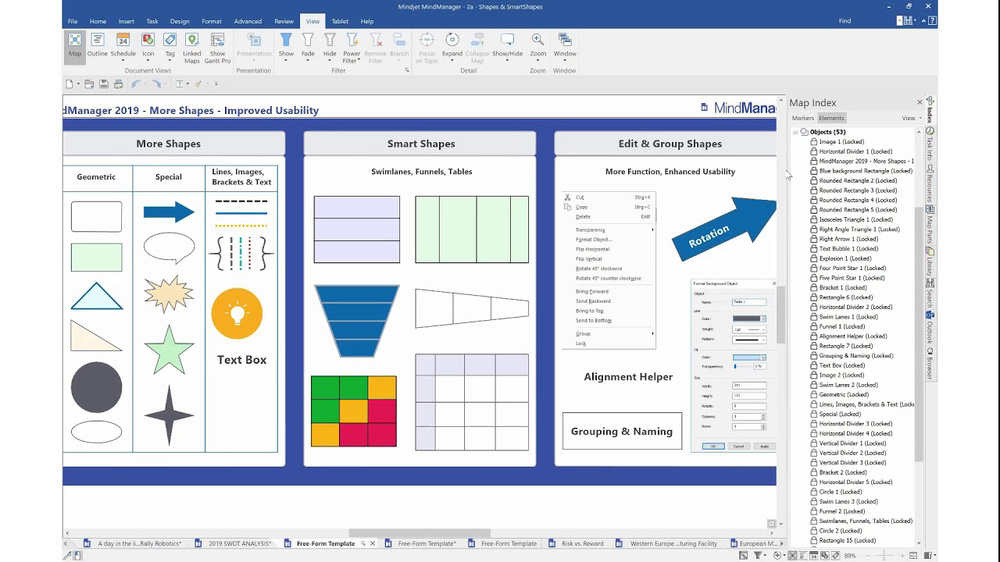Toggle lock icon for Text Bubble 1

point(814,248)
